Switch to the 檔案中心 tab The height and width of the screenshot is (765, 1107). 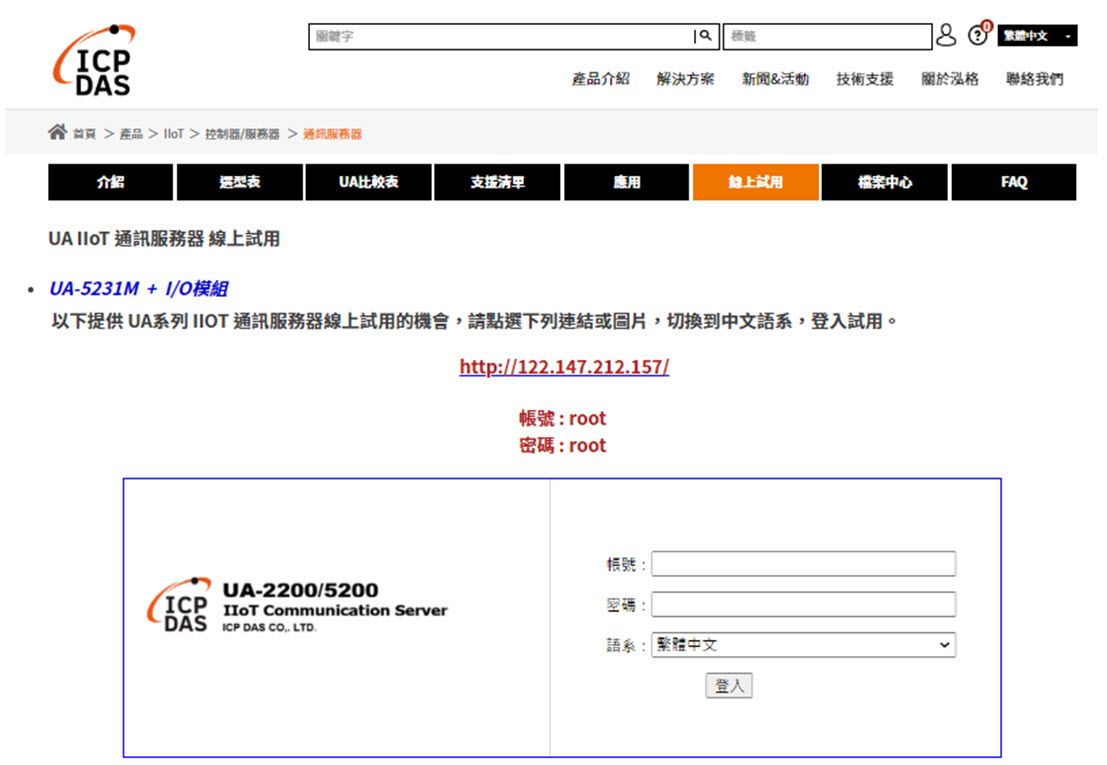click(885, 182)
